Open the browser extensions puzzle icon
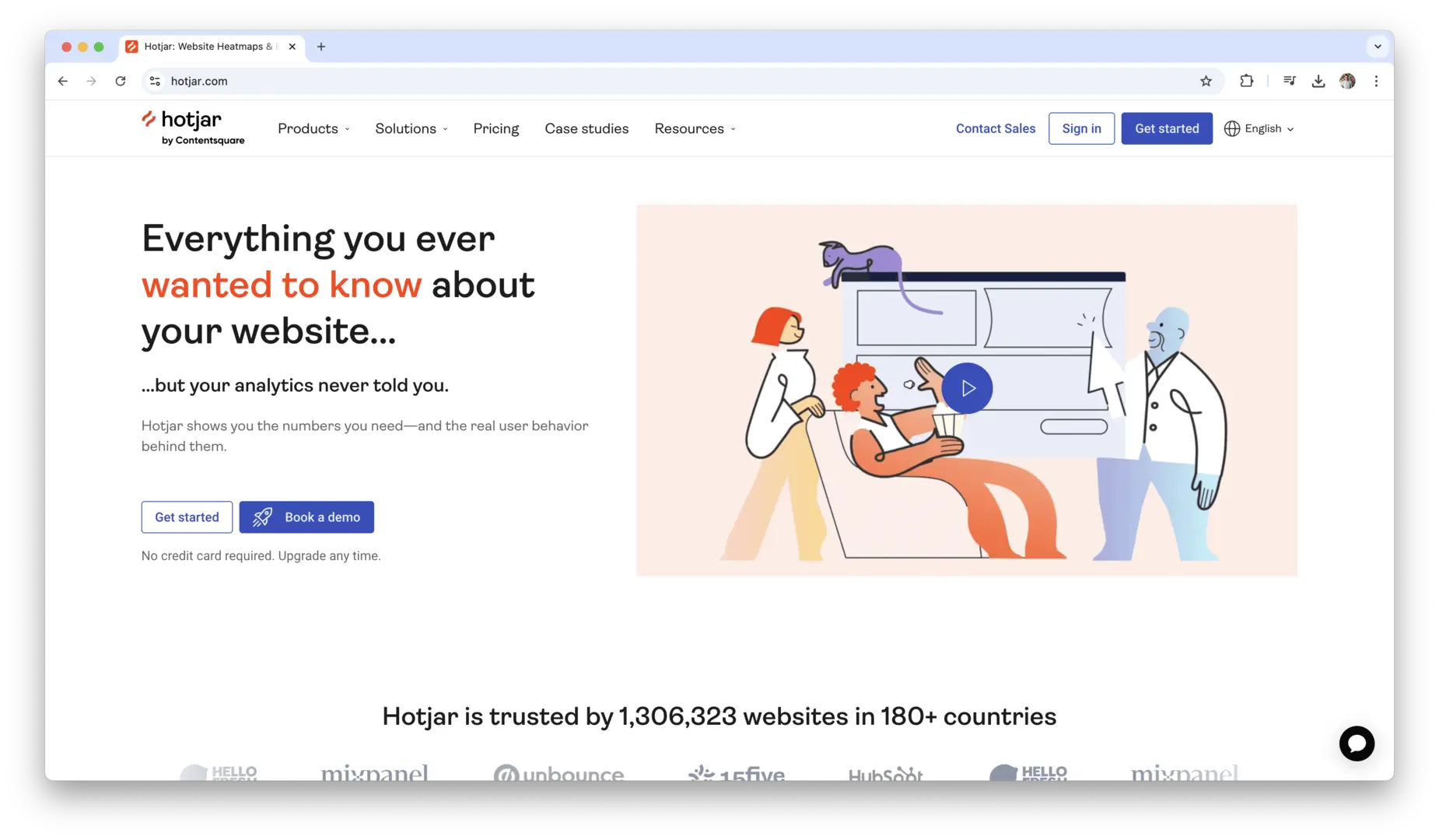Screen dimensions: 1439x840 click(1246, 81)
